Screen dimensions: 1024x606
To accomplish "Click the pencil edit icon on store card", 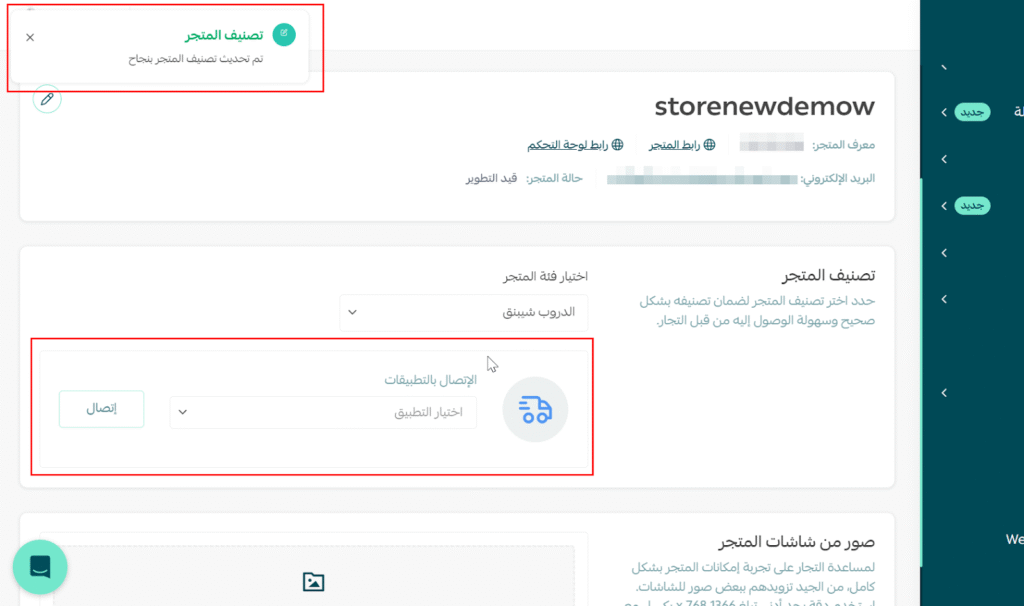I will tap(47, 99).
